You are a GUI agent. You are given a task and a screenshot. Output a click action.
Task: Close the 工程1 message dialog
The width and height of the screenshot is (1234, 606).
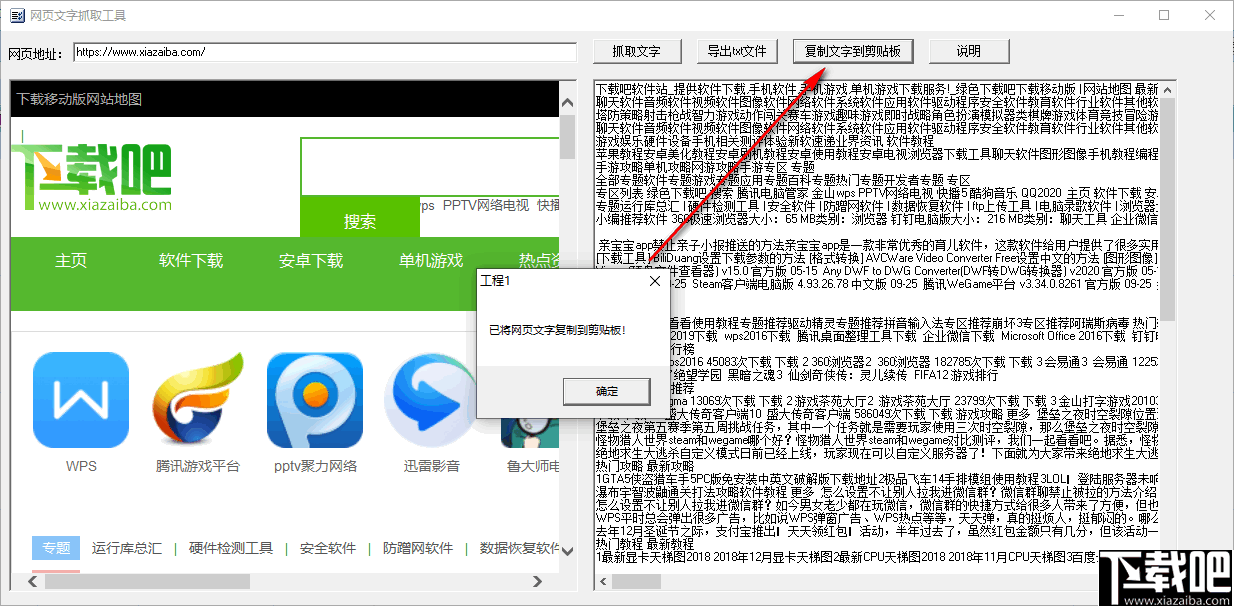(656, 281)
